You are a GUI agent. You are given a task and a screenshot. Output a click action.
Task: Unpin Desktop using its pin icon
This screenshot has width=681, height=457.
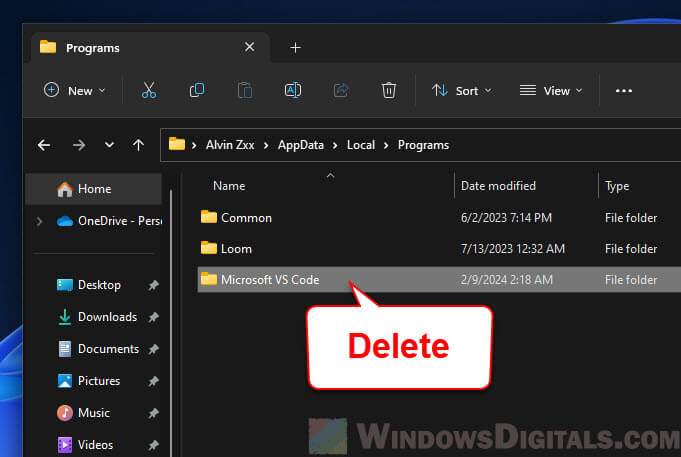tap(153, 285)
